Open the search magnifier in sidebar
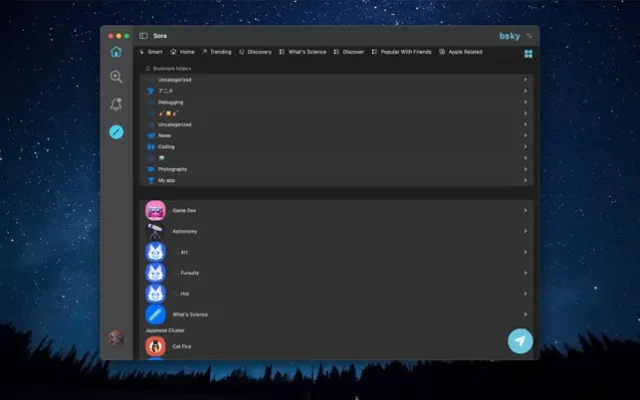The height and width of the screenshot is (400, 640). coord(116,77)
